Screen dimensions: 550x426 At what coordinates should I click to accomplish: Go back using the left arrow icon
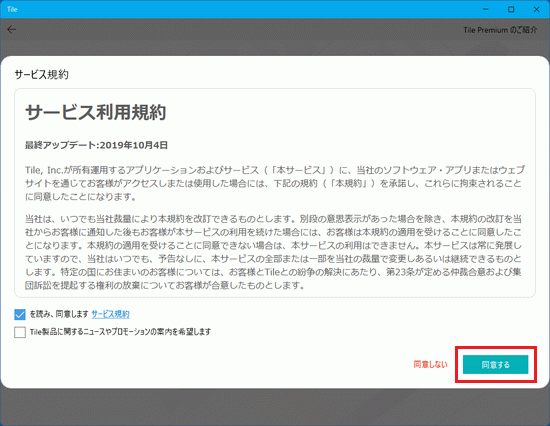[12, 30]
